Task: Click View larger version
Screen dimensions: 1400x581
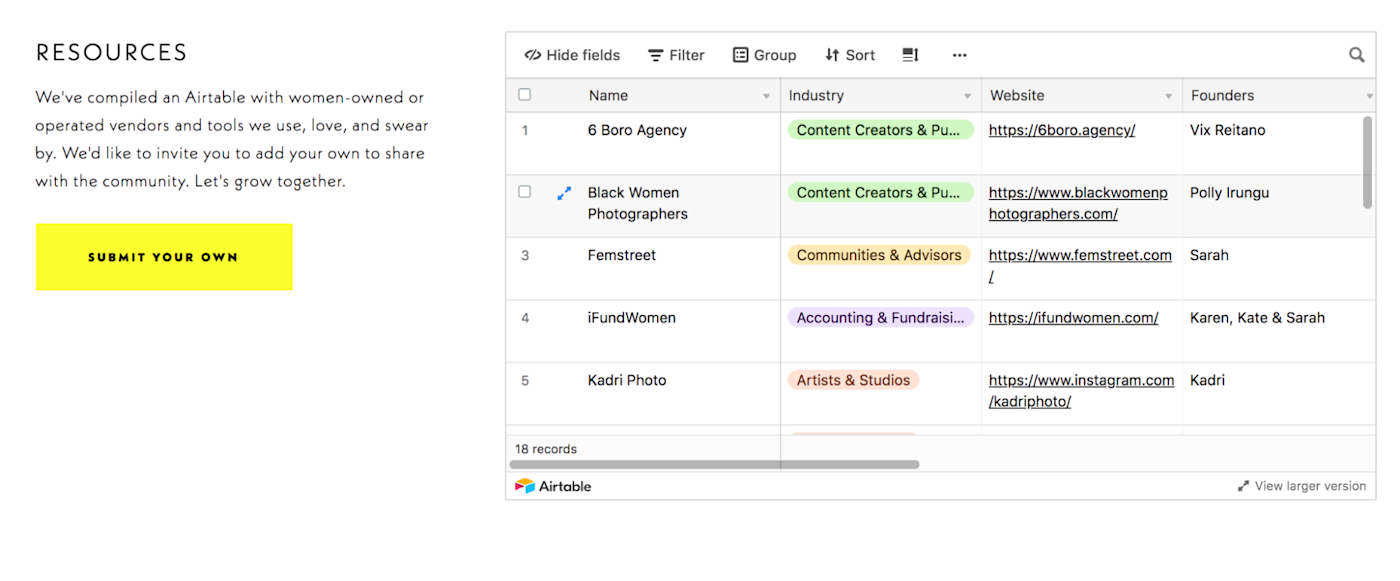Action: [1301, 486]
